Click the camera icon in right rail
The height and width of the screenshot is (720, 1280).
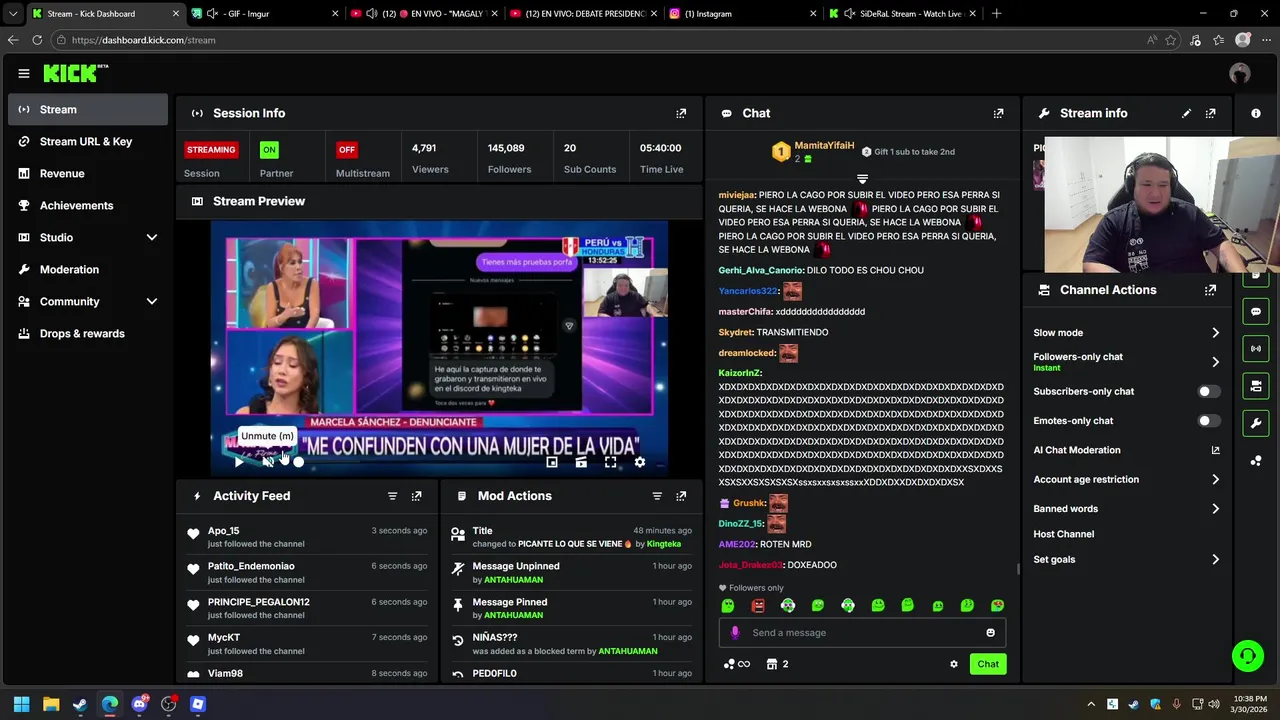tap(1256, 386)
